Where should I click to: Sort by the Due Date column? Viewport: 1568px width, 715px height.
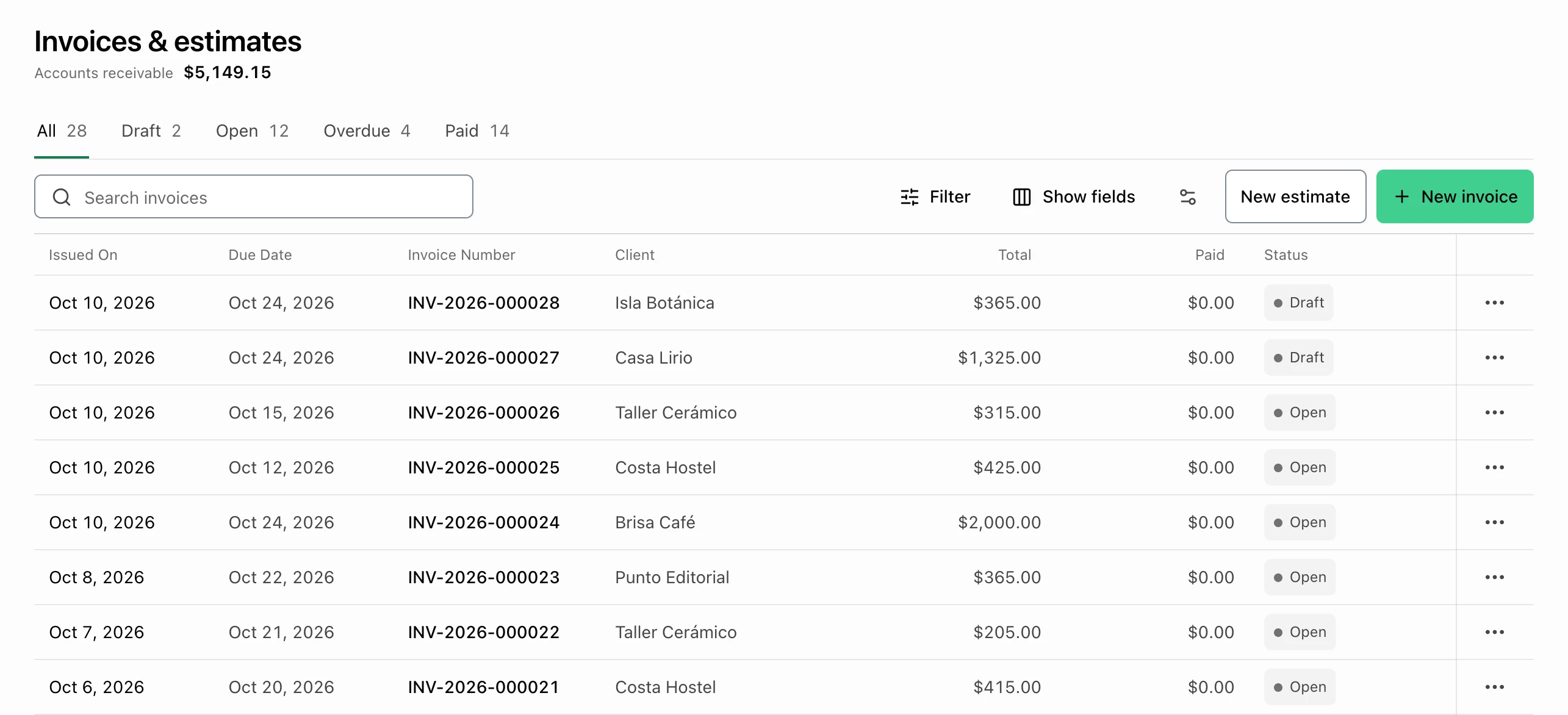click(260, 255)
